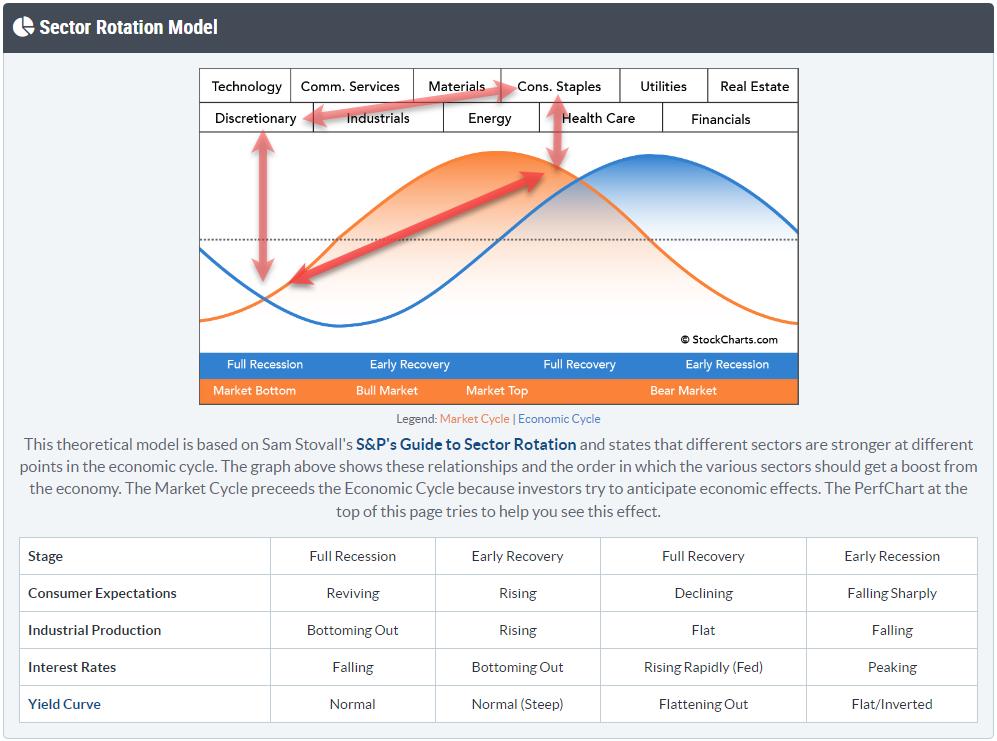Screen dimensions: 997x741
Task: Click the pie chart icon in header
Action: (23, 27)
